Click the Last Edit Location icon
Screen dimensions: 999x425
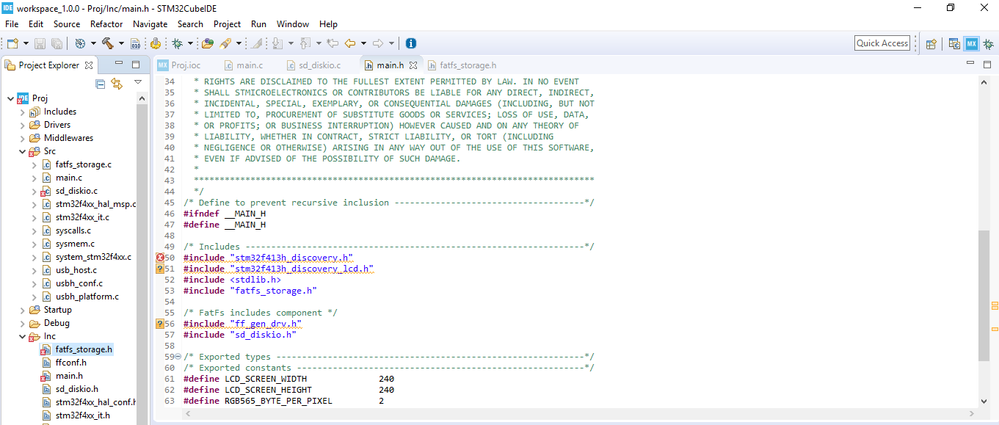coord(332,43)
